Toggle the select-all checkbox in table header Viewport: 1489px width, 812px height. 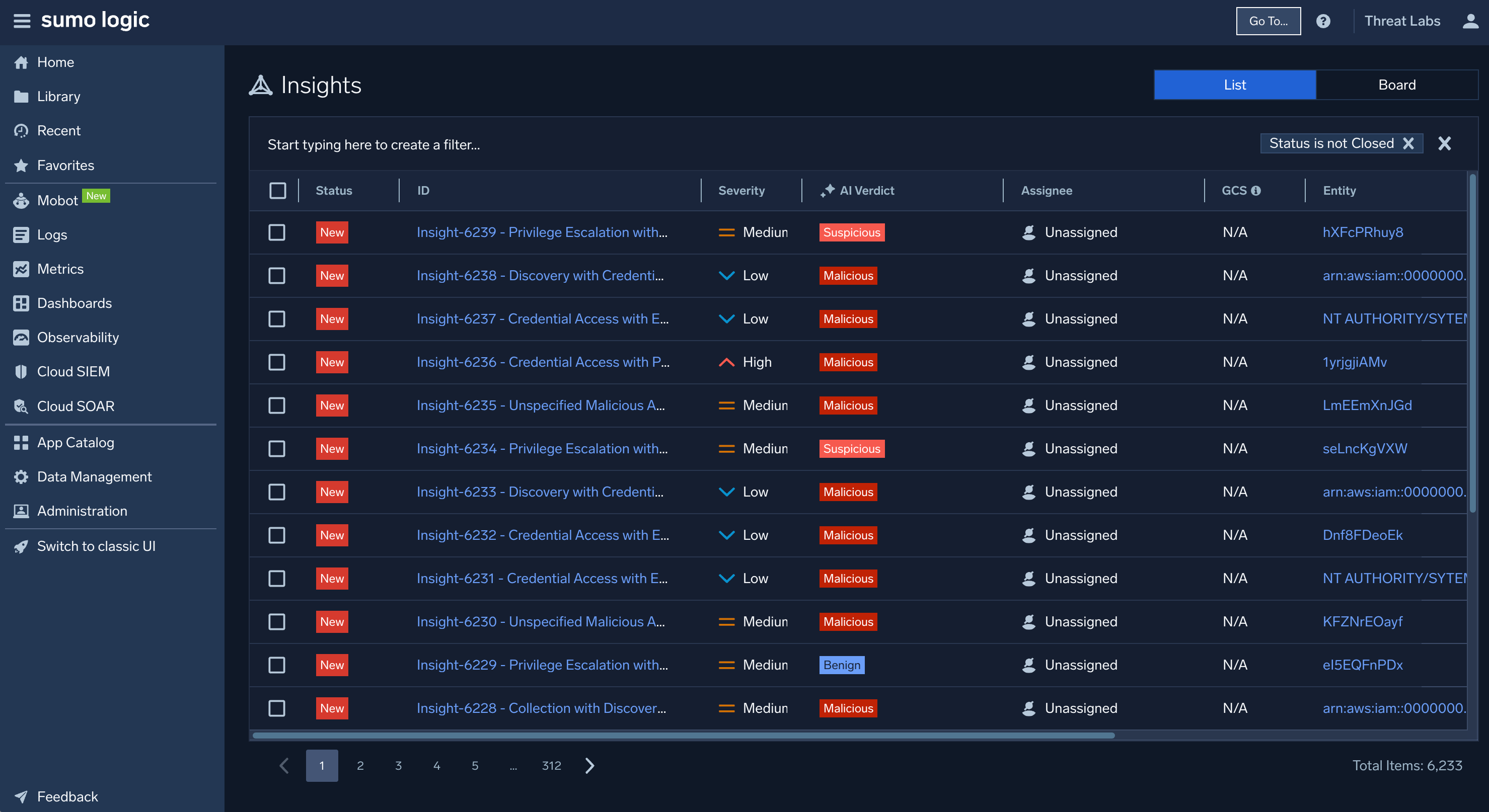coord(277,191)
